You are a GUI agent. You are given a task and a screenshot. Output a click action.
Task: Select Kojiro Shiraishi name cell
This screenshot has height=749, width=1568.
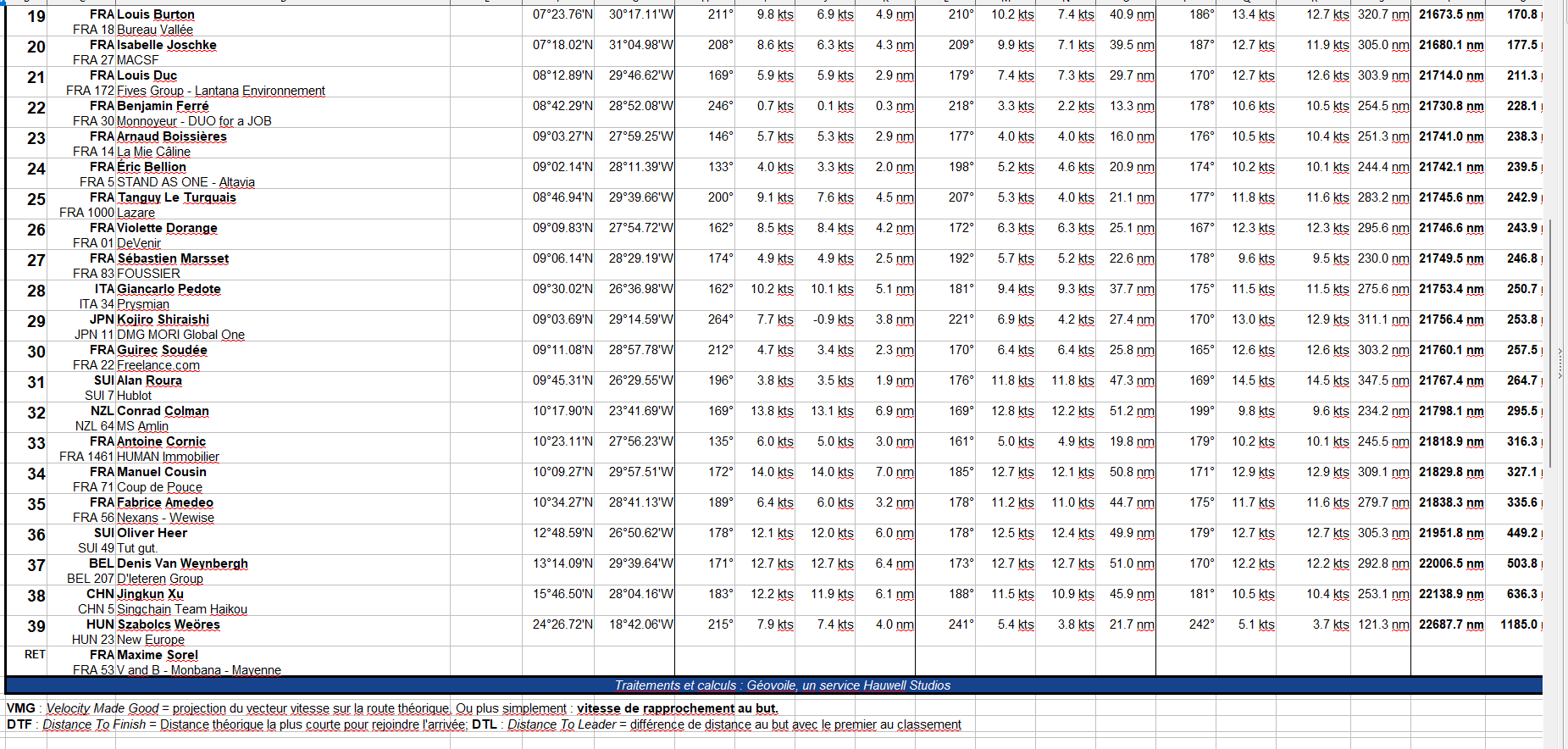pos(163,319)
